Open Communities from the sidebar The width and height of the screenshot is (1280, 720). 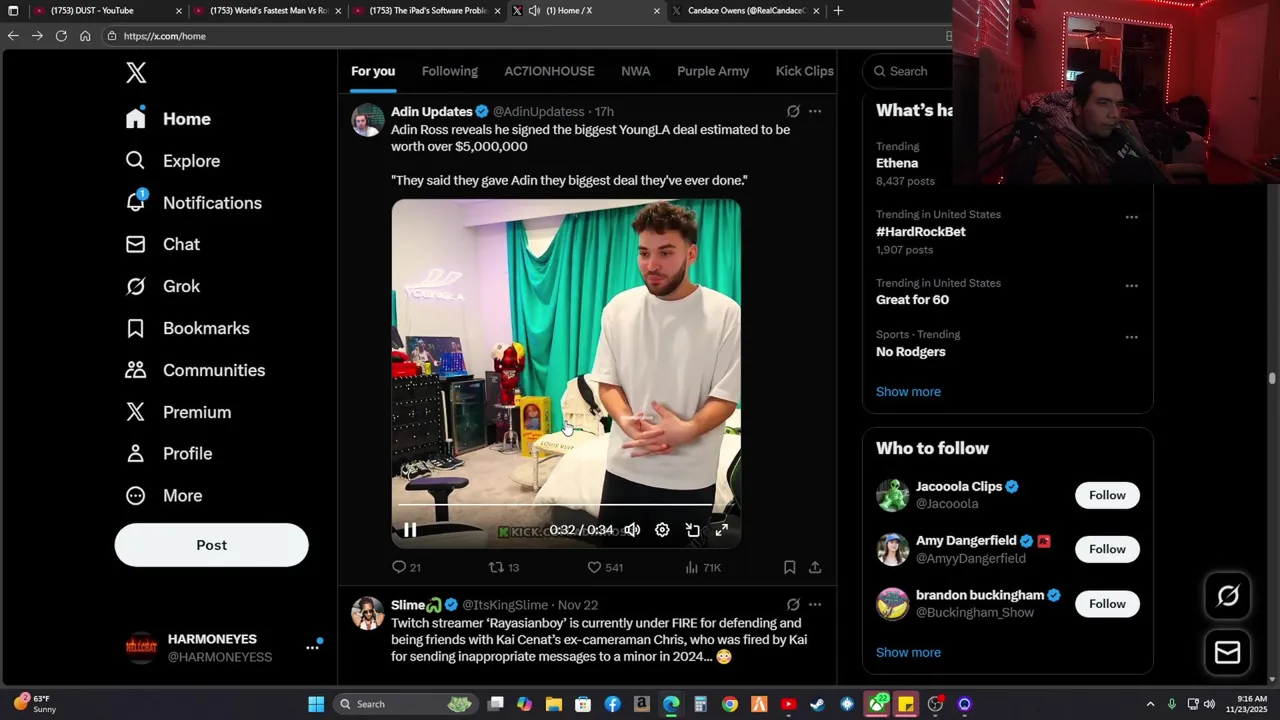[x=195, y=370]
